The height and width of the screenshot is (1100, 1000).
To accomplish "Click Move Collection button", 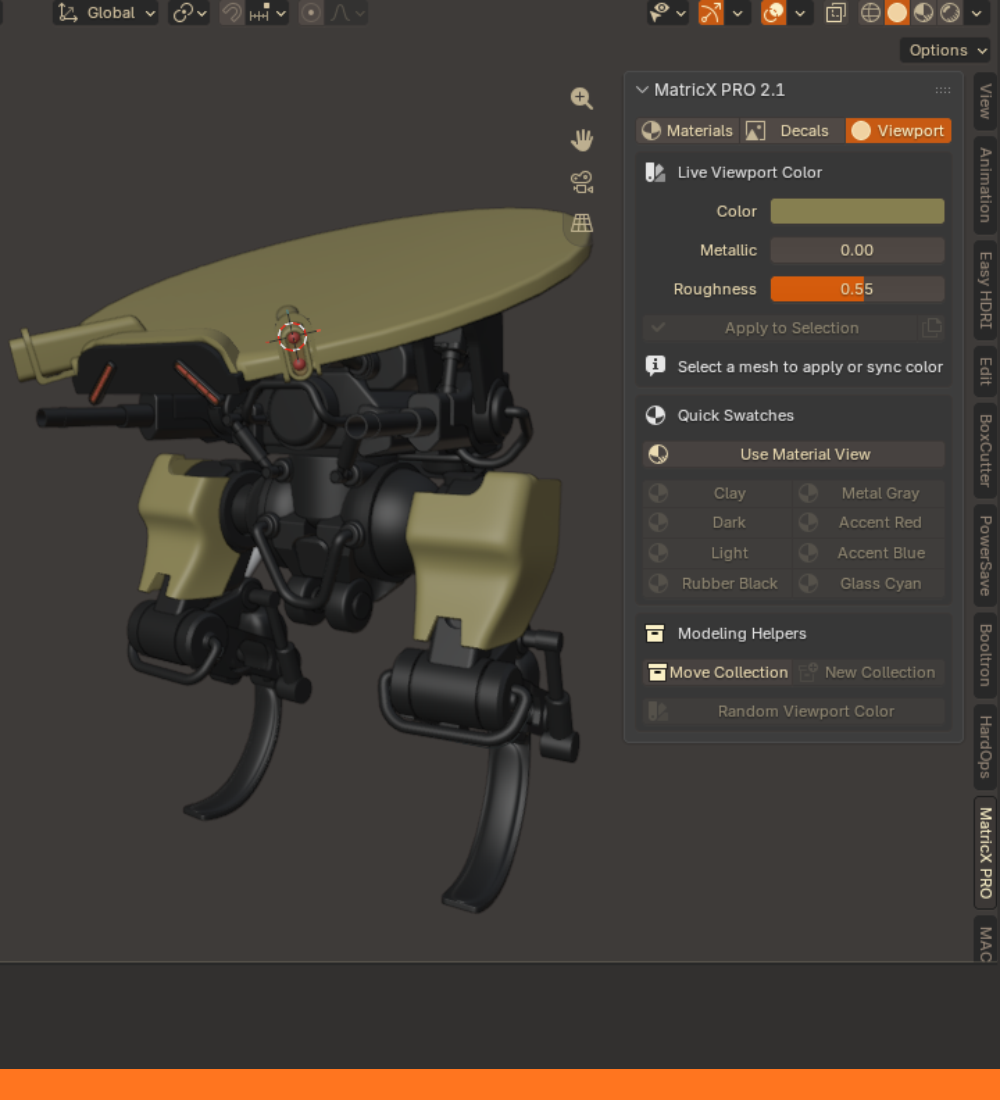I will pos(717,672).
